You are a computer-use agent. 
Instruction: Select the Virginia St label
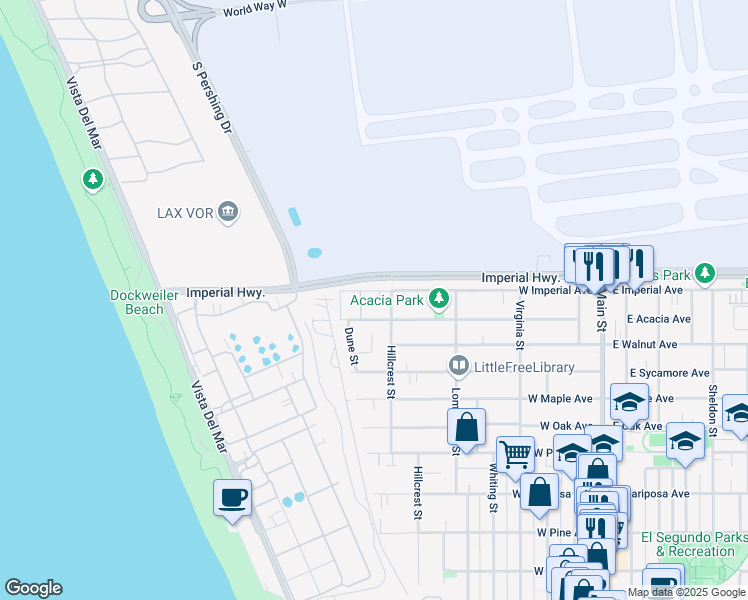click(x=520, y=325)
